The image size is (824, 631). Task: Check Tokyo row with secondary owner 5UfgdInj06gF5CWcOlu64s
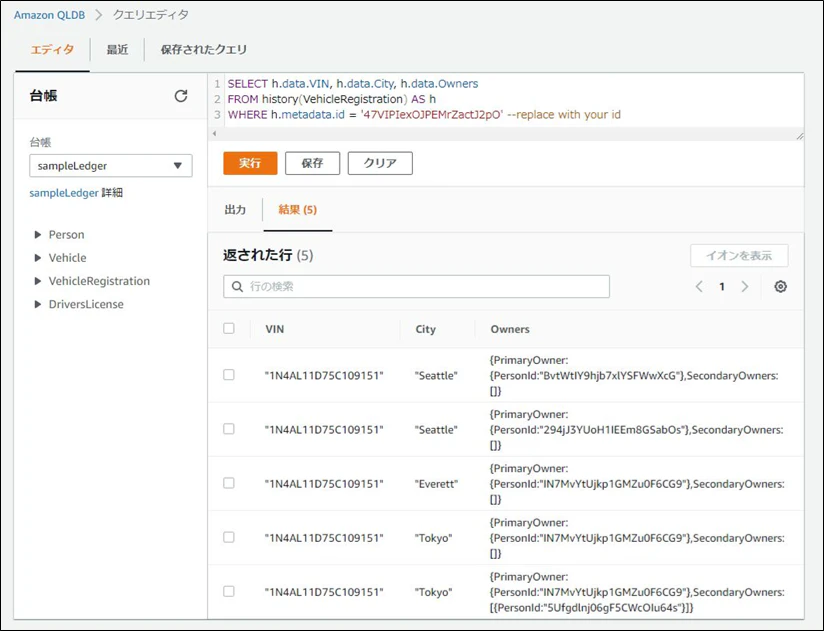point(229,591)
